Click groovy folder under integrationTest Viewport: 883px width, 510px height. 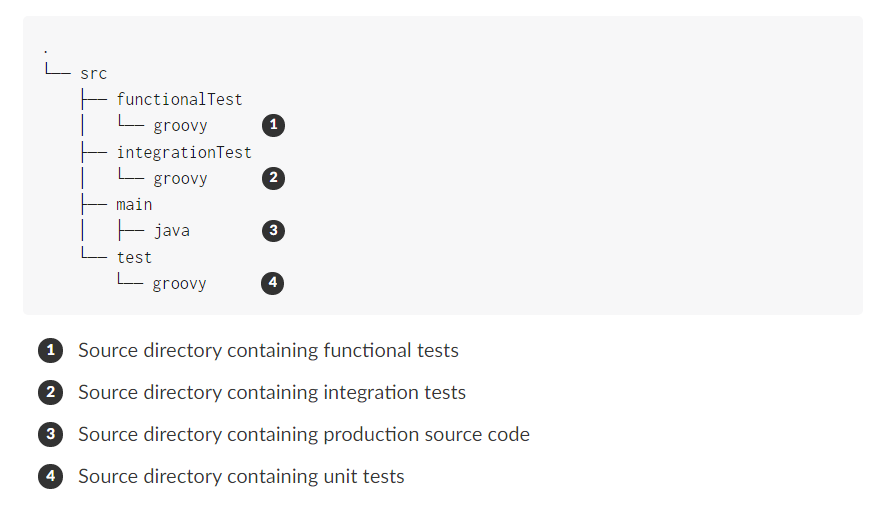181,179
